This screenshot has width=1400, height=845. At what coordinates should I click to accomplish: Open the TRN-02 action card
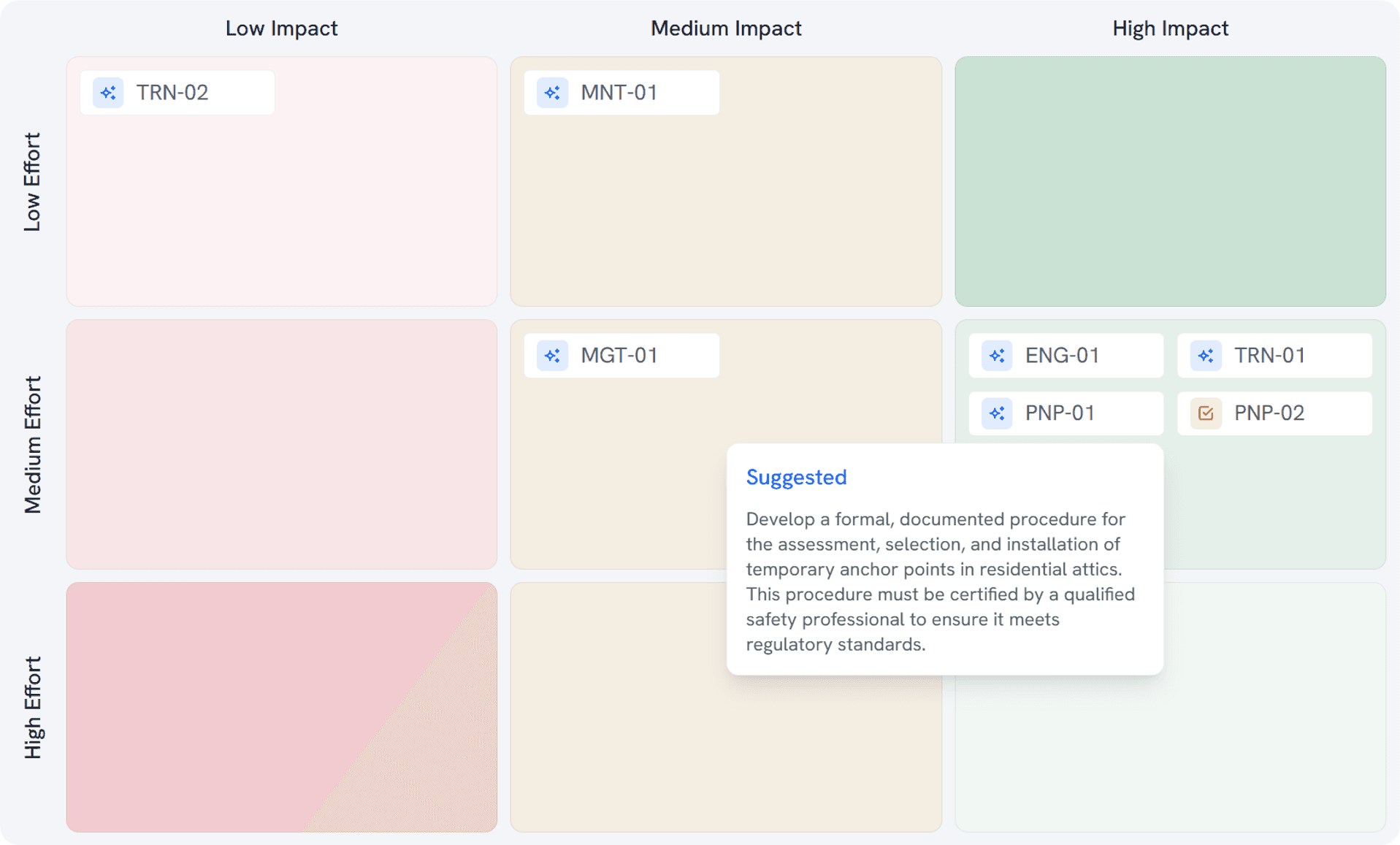[x=177, y=93]
